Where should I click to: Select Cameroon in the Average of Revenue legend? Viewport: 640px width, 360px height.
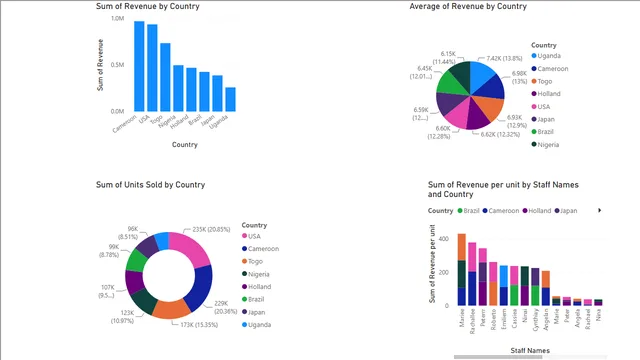pyautogui.click(x=550, y=69)
